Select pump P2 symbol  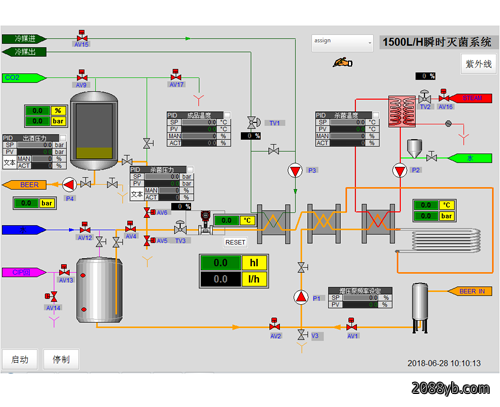[400, 171]
